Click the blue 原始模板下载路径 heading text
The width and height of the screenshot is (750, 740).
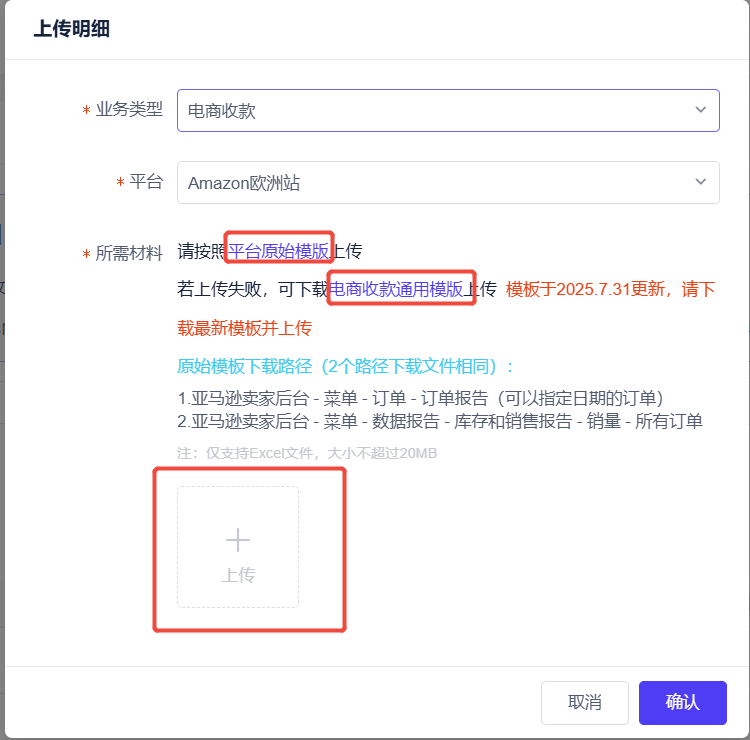[x=346, y=366]
